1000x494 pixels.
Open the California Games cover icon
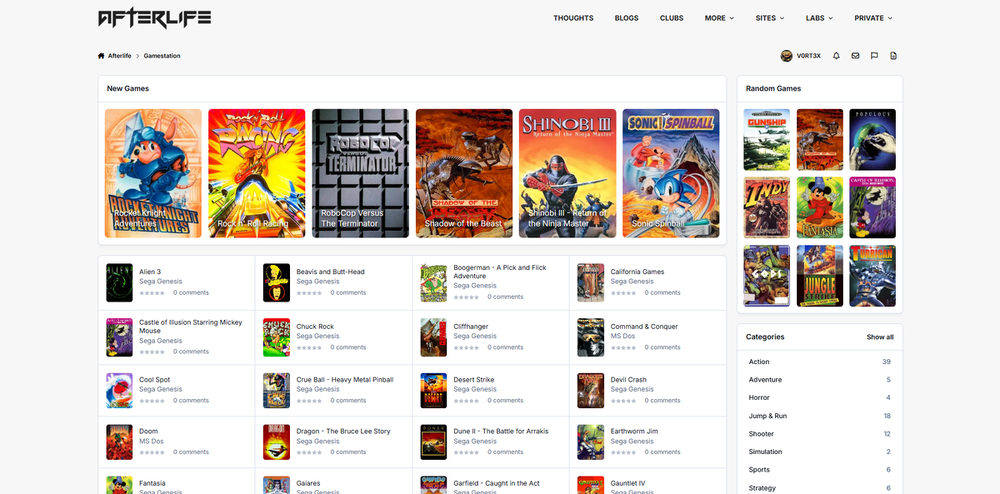pyautogui.click(x=591, y=282)
